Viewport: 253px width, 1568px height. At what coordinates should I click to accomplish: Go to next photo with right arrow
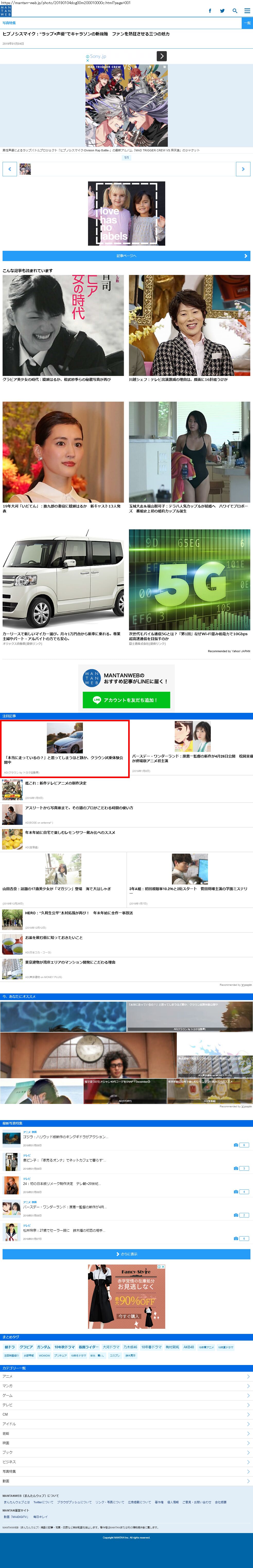243,169
